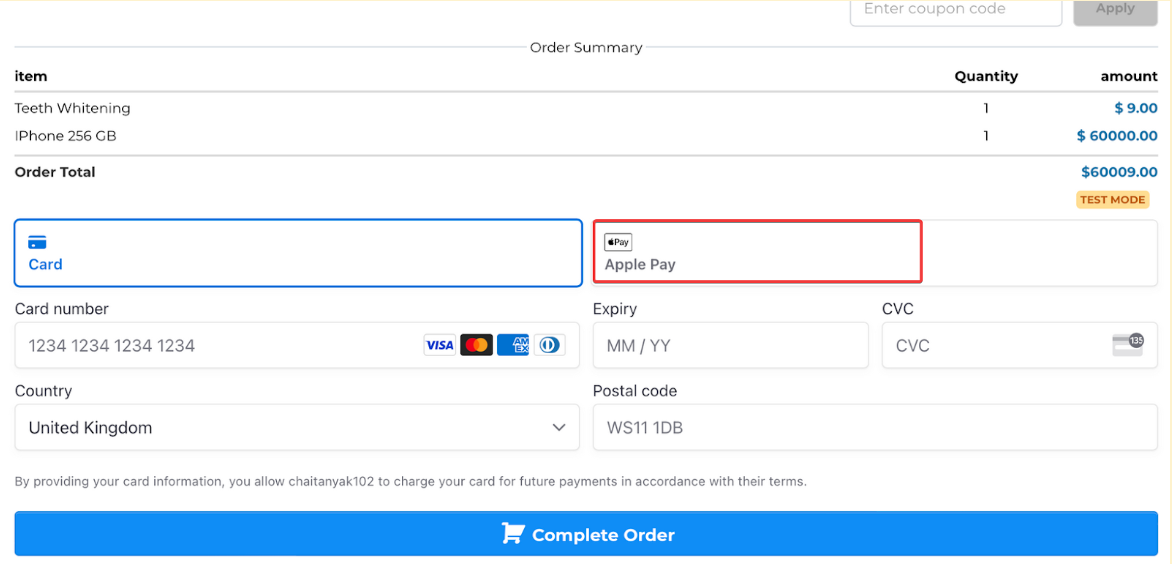Click the Visa card brand icon
The height and width of the screenshot is (564, 1172).
coord(439,345)
